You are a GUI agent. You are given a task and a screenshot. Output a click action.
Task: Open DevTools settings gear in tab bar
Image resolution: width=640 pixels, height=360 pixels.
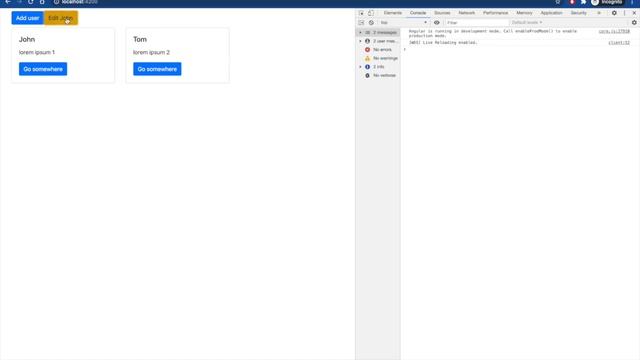pos(614,13)
